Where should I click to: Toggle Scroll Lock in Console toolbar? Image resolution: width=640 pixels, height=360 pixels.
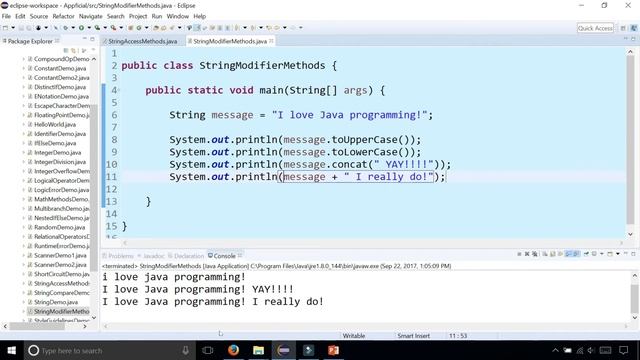point(553,254)
